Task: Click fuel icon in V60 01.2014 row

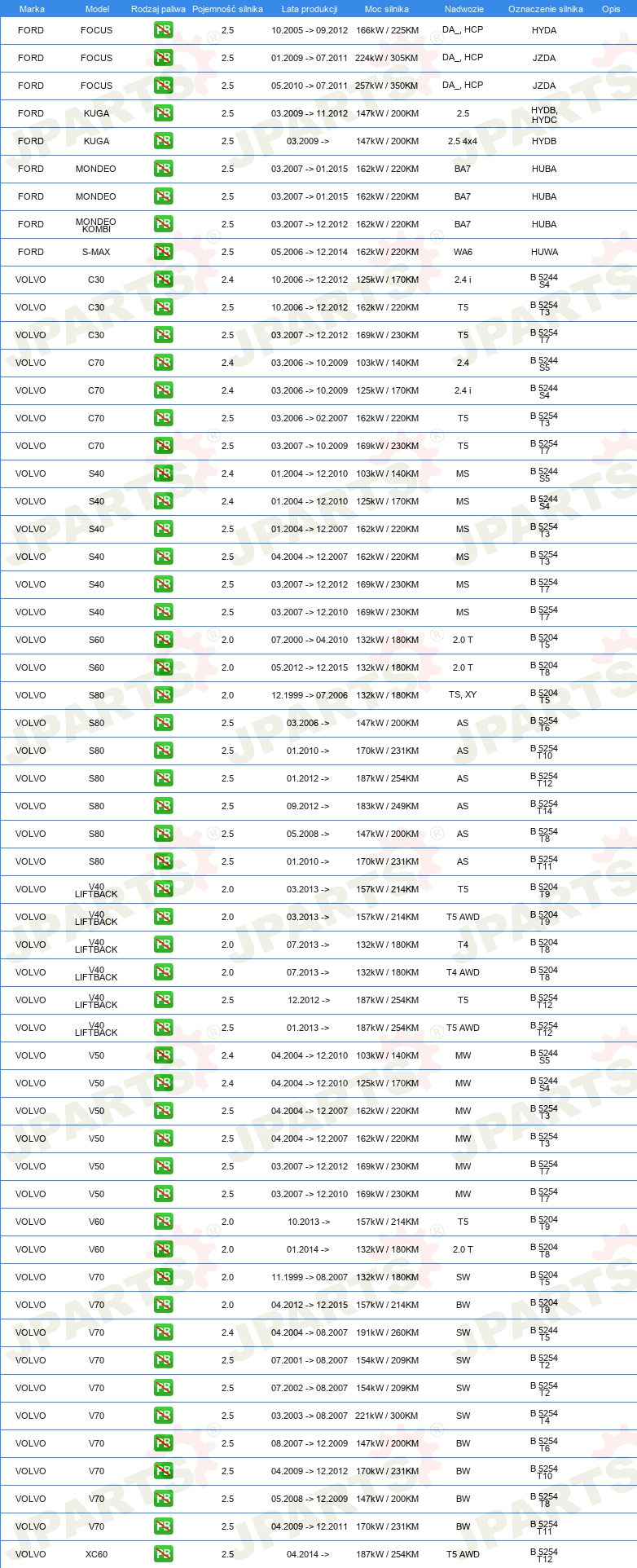Action: click(x=163, y=1249)
